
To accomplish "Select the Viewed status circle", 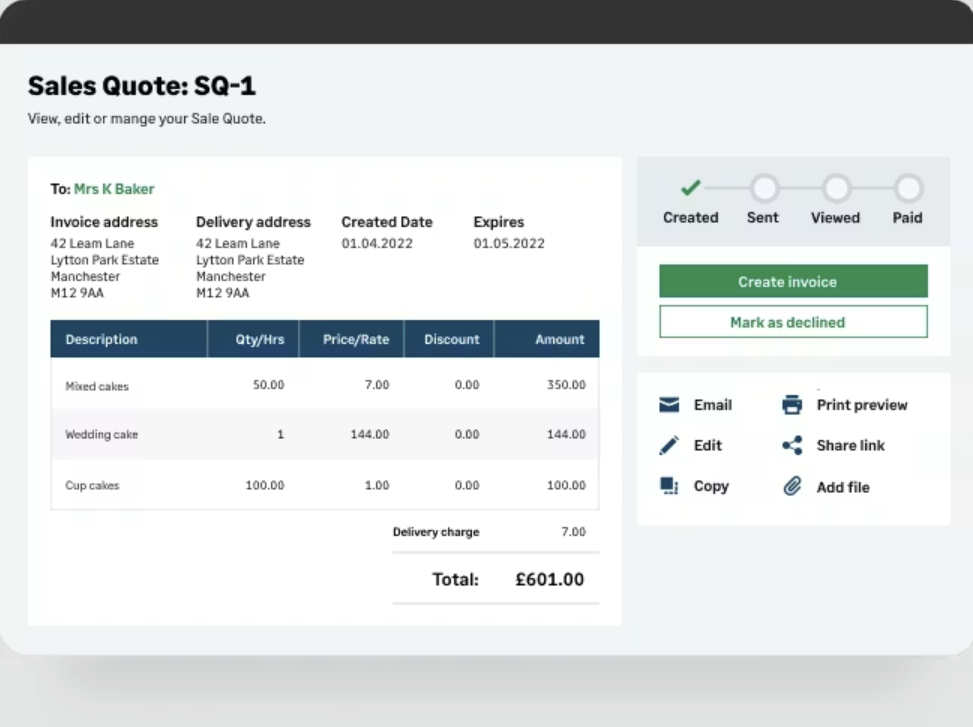I will point(836,188).
